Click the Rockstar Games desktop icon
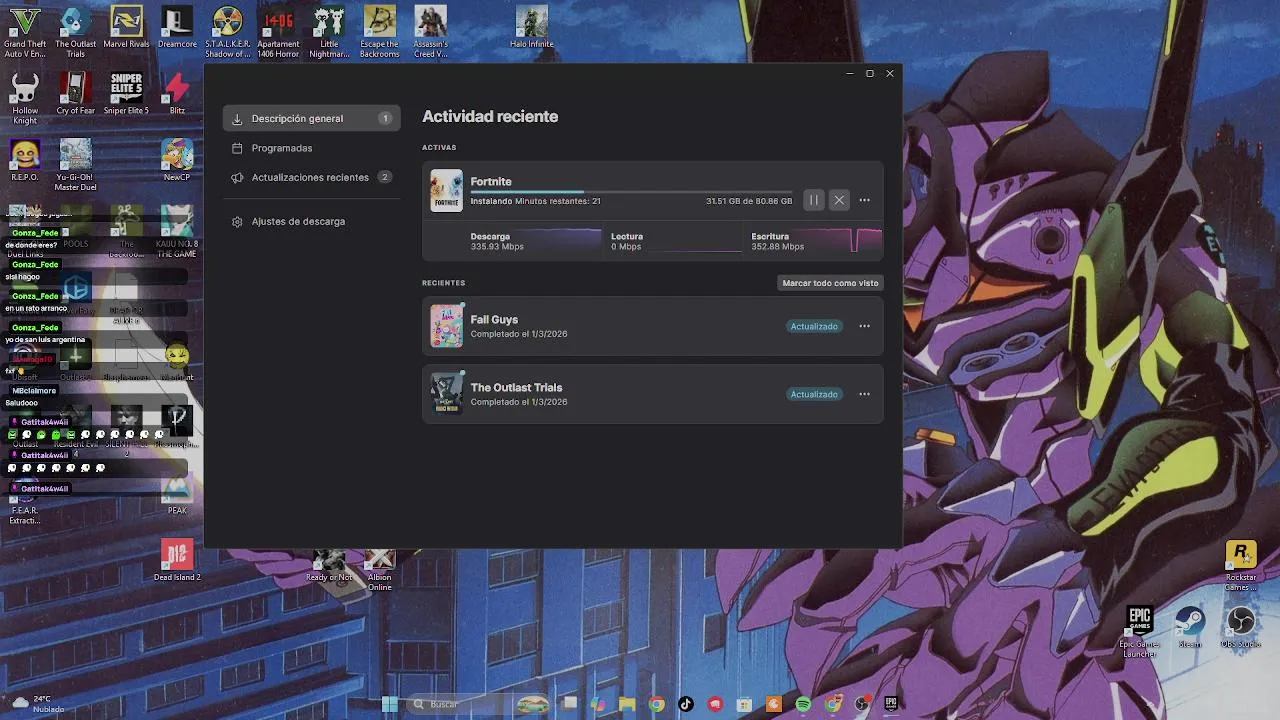 1241,566
